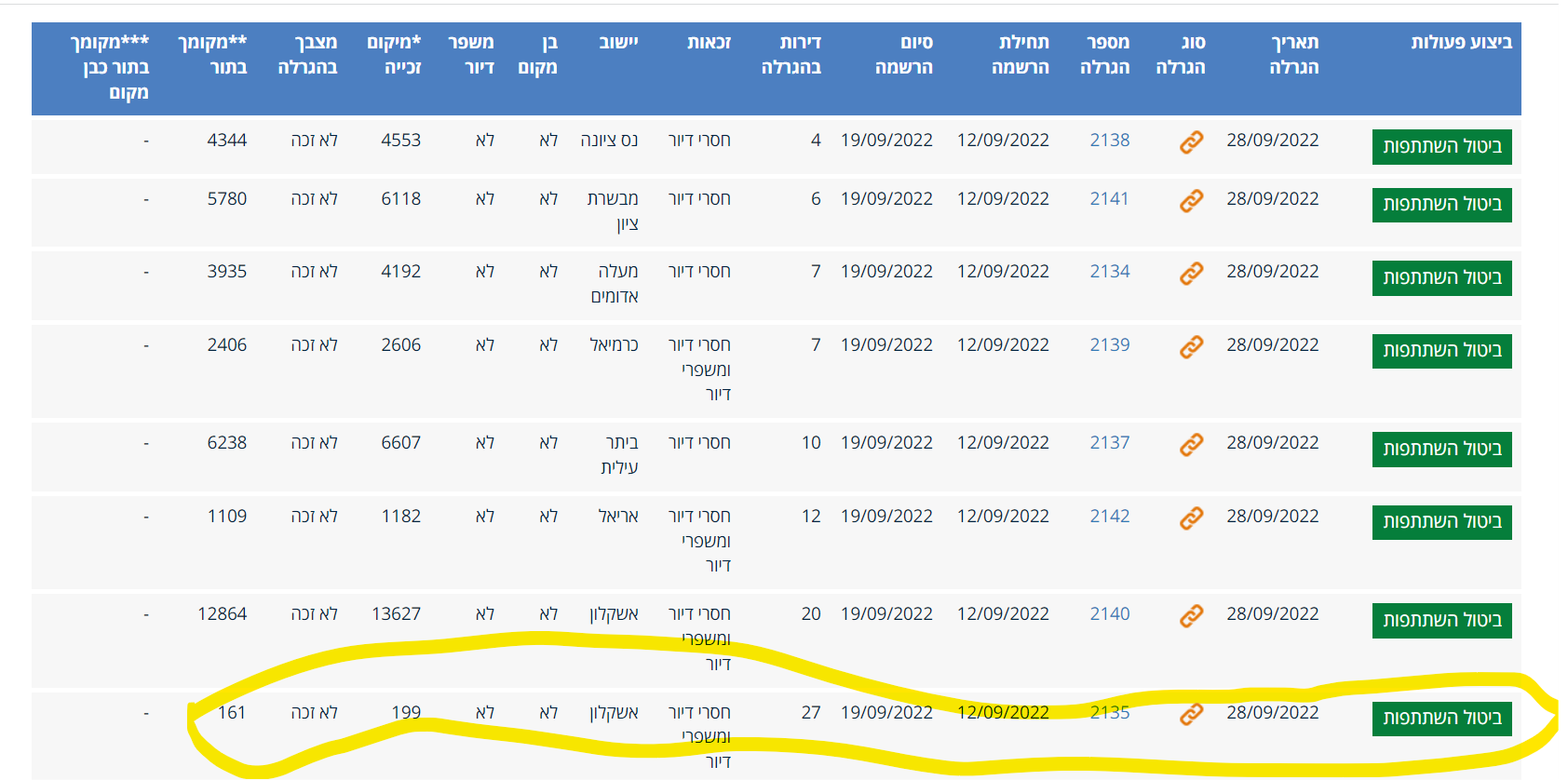Click the link icon next to lottery 2142
1568x780 pixels.
(1191, 518)
